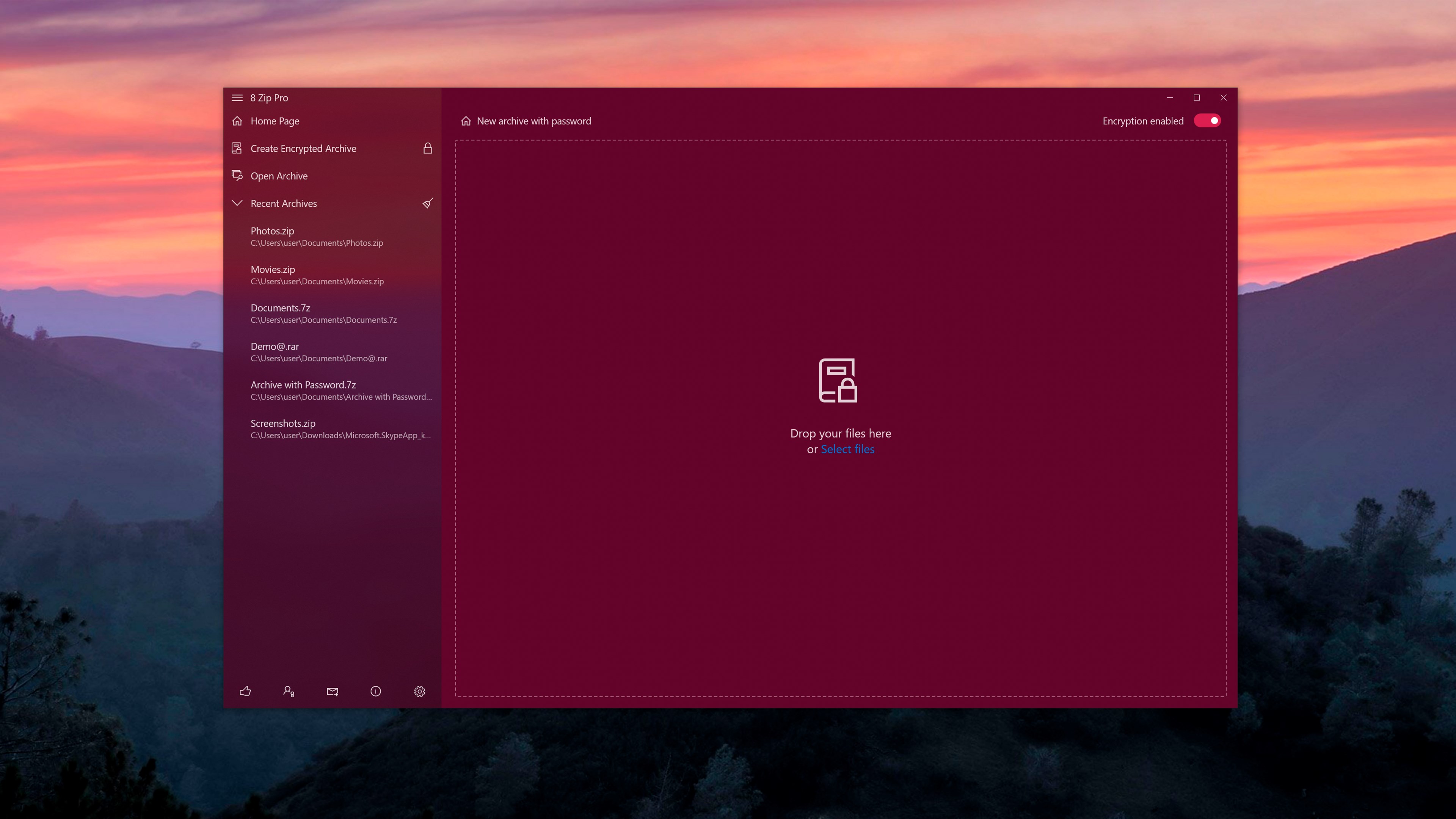The height and width of the screenshot is (819, 1456).
Task: Open settings using the gear icon
Action: pos(419,691)
